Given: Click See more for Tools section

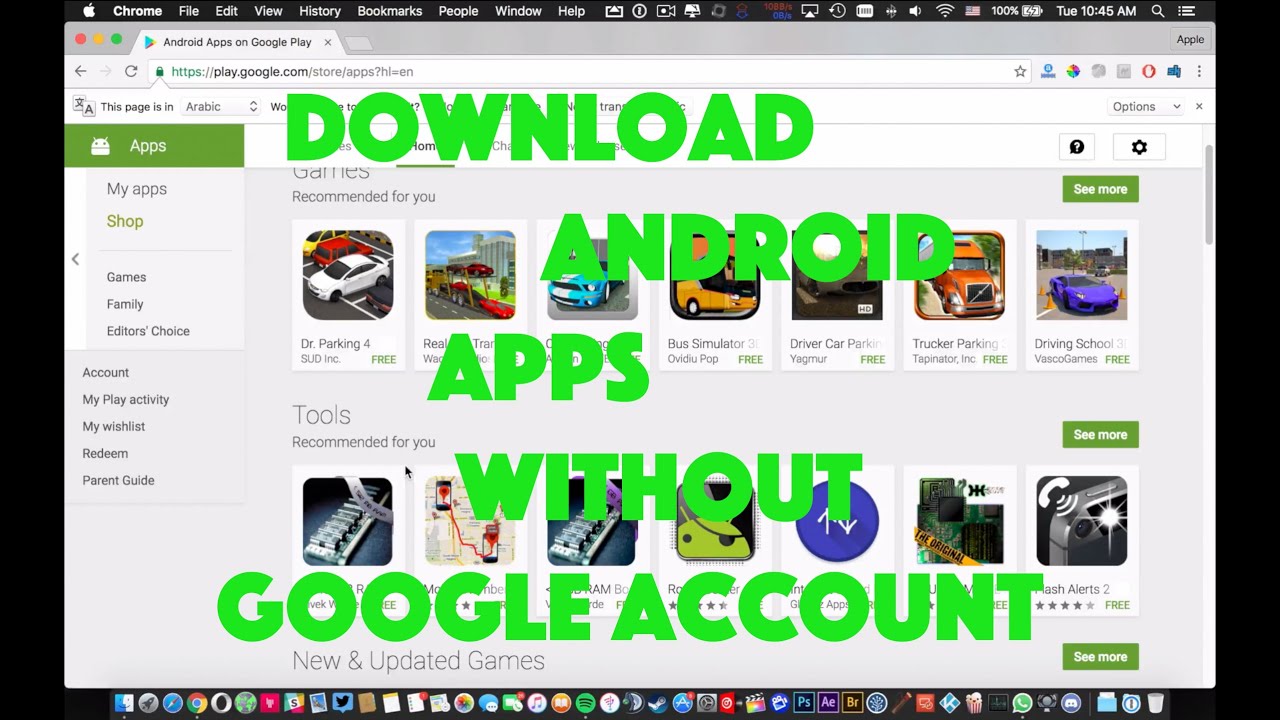Looking at the screenshot, I should click(1100, 435).
